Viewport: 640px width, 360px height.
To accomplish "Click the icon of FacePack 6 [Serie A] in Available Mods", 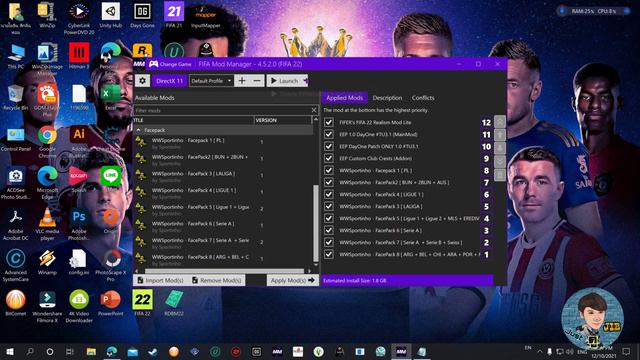I will [x=141, y=225].
